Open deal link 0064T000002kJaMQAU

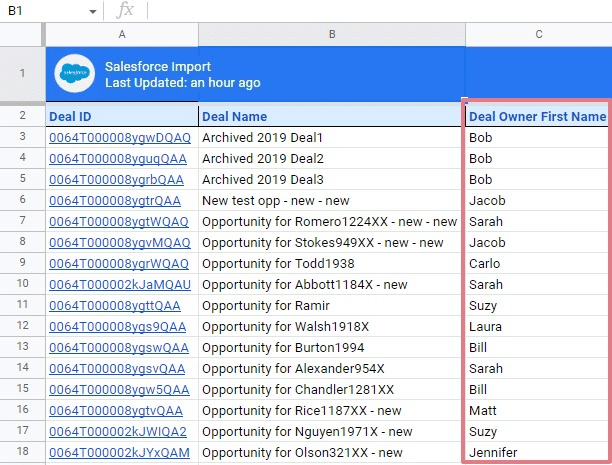click(120, 284)
